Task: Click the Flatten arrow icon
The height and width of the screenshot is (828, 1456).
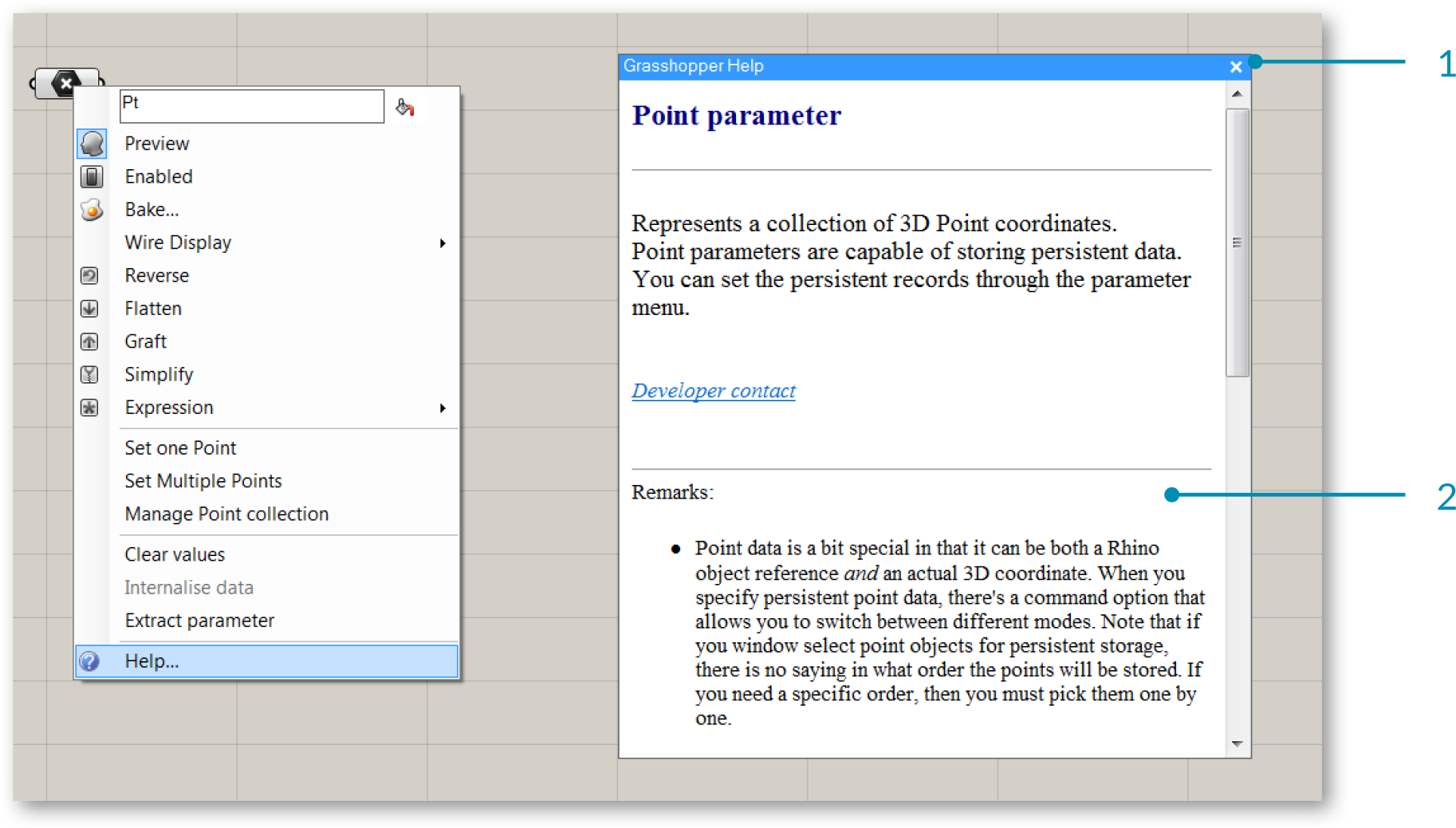Action: [x=89, y=309]
